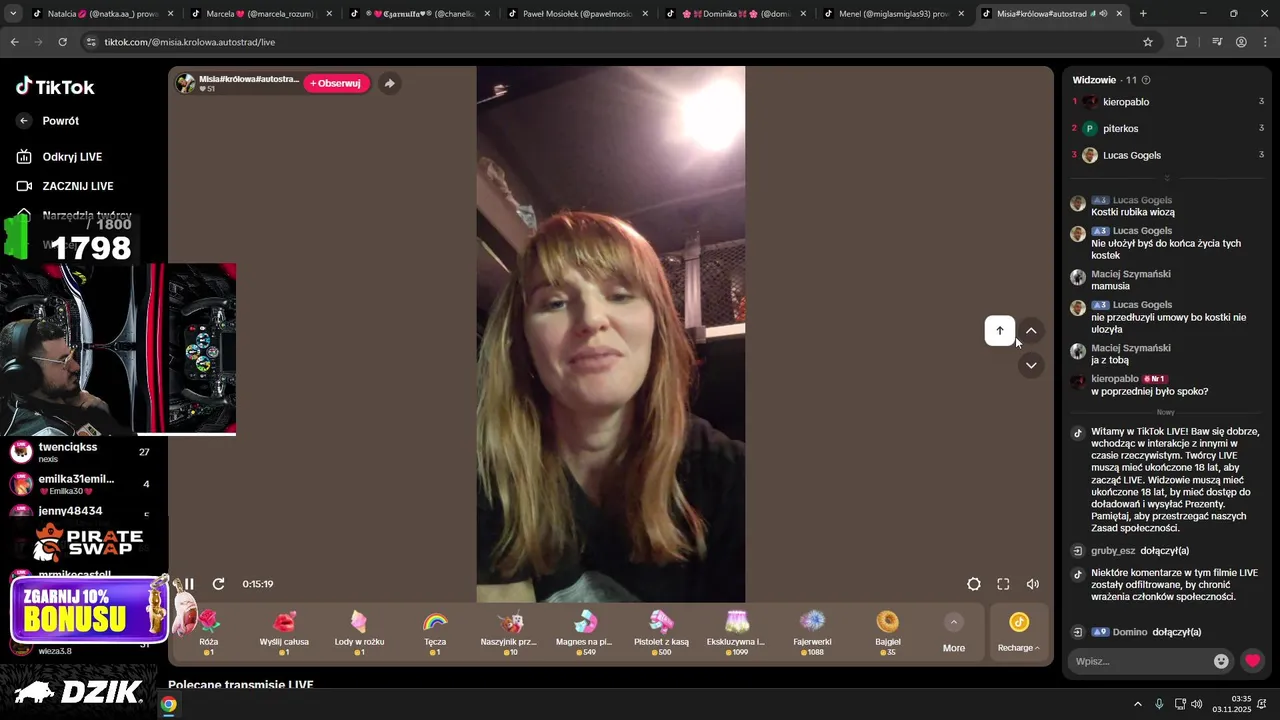Mute the live stream volume
Image resolution: width=1280 pixels, height=720 pixels.
click(x=1033, y=584)
